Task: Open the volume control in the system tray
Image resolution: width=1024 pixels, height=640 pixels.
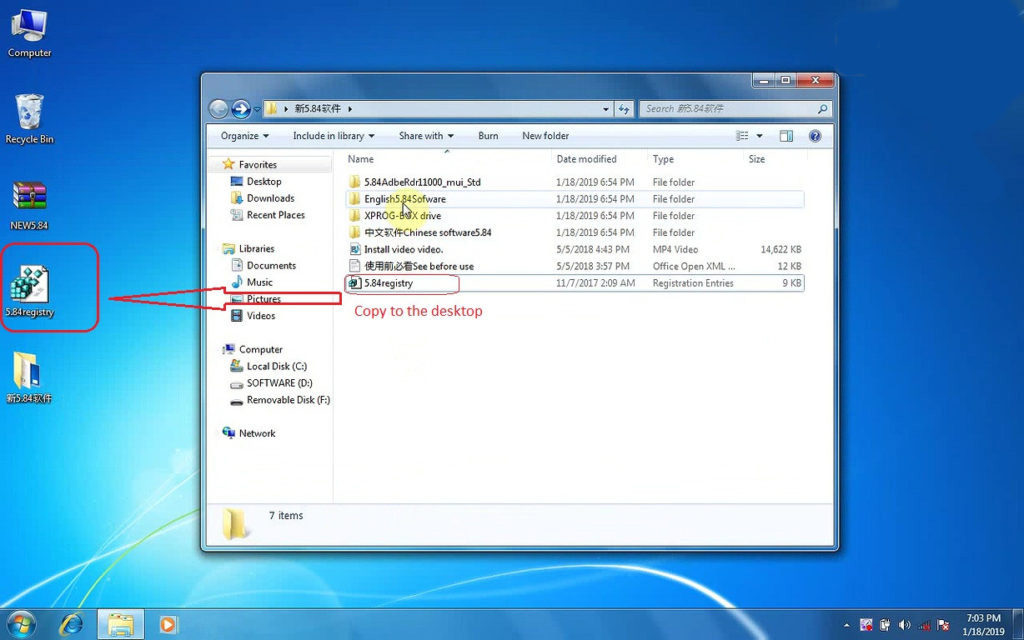Action: pyautogui.click(x=904, y=625)
